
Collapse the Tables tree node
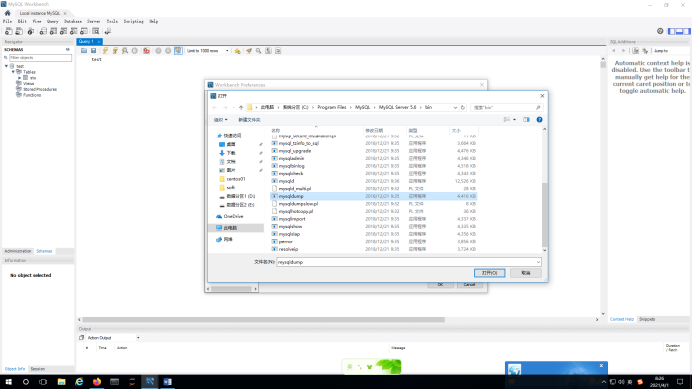[x=13, y=72]
